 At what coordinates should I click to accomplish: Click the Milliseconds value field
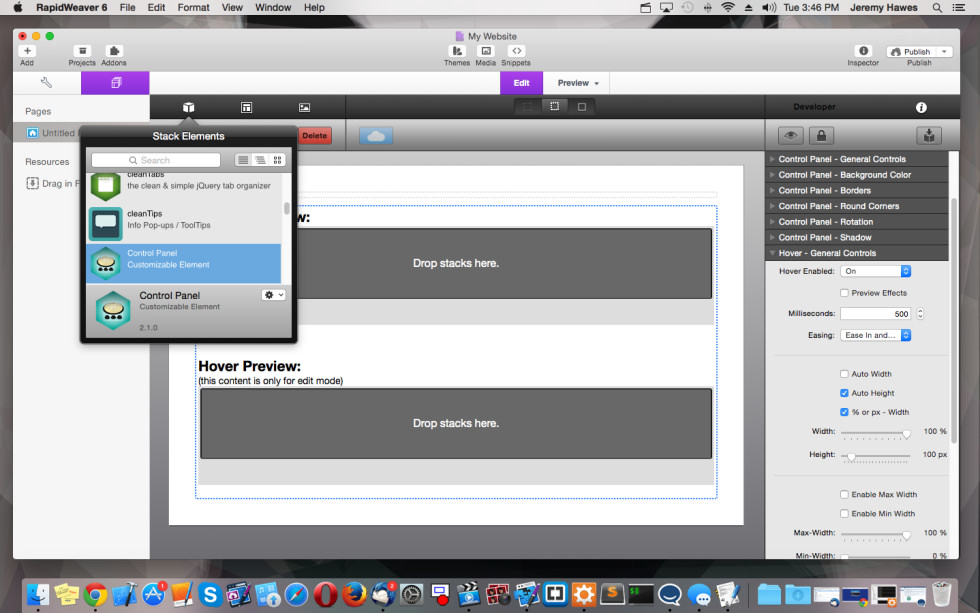point(876,314)
